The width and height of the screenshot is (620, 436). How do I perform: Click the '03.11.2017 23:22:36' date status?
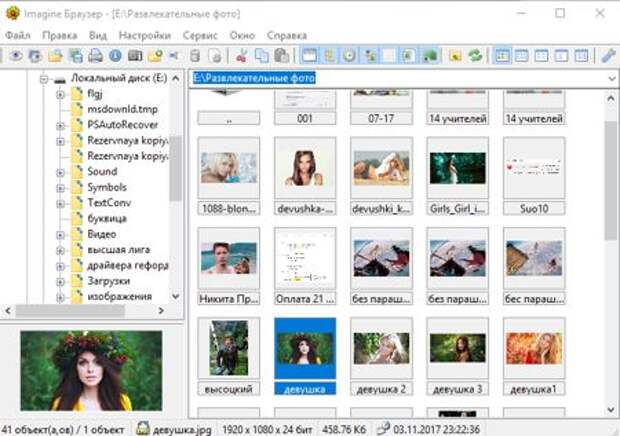click(x=437, y=429)
